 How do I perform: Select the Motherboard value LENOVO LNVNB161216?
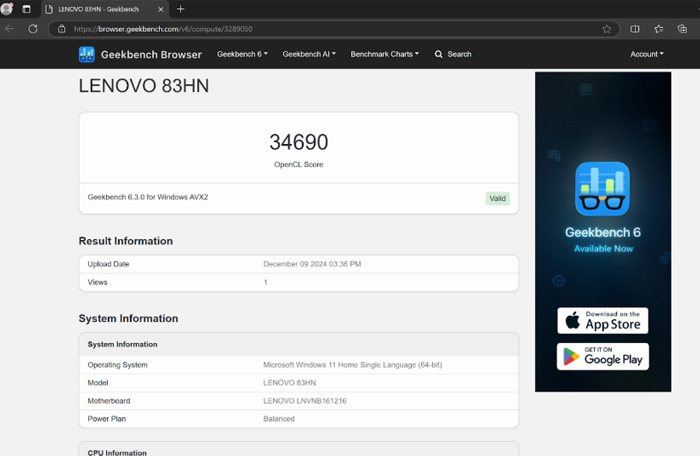(x=305, y=401)
